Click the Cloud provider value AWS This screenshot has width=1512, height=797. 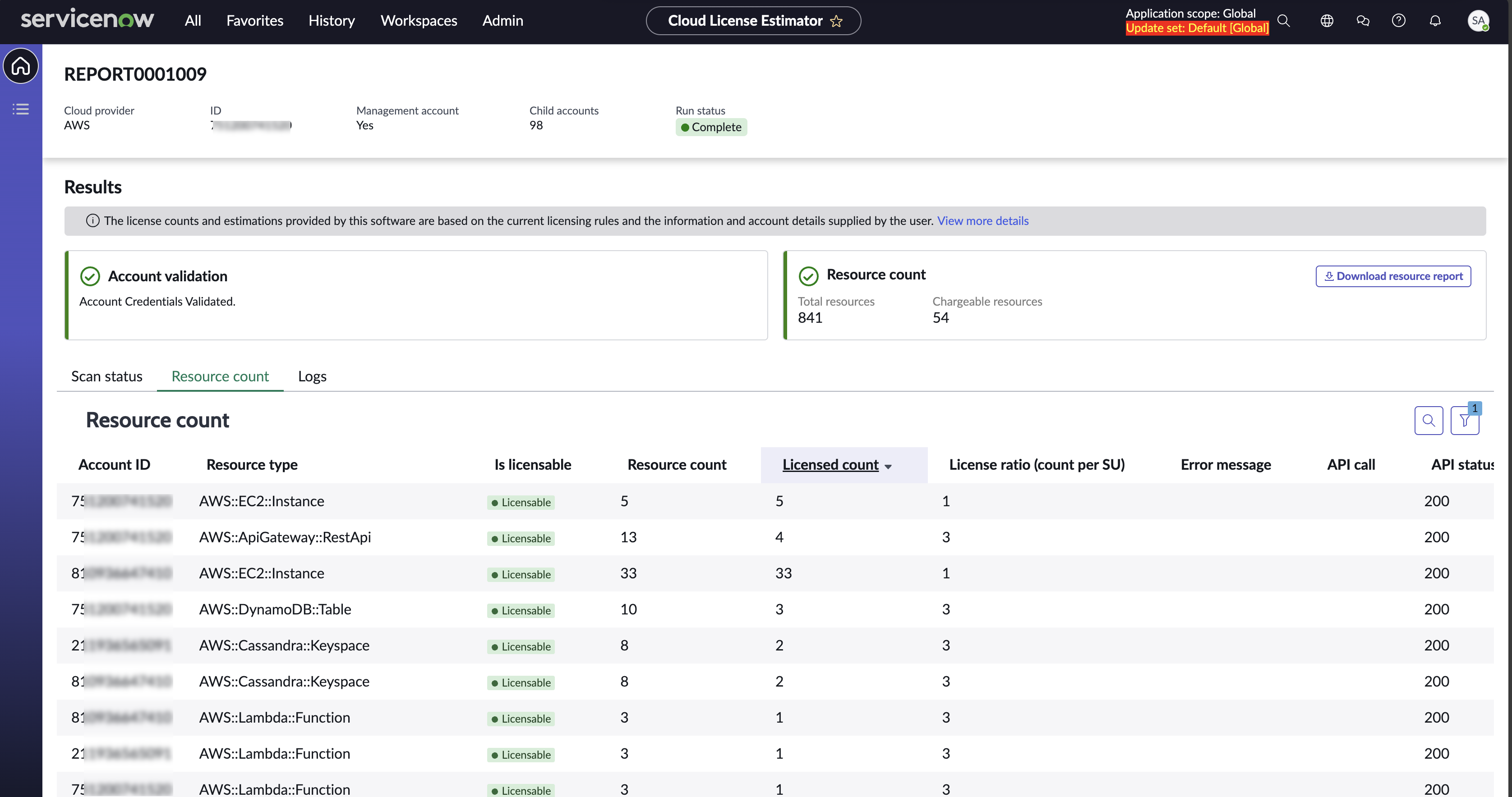tap(77, 125)
